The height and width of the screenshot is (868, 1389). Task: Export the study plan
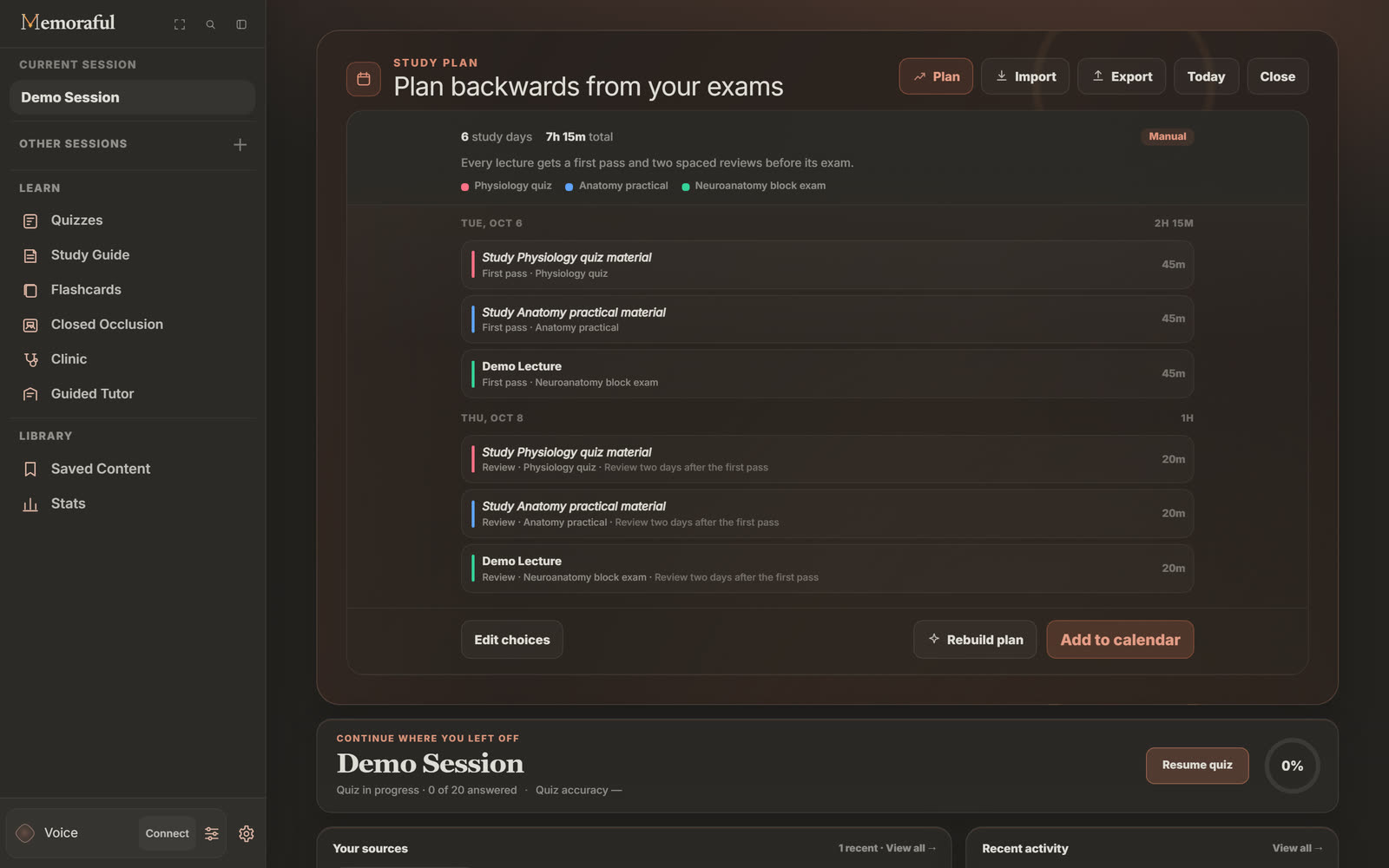coord(1122,76)
